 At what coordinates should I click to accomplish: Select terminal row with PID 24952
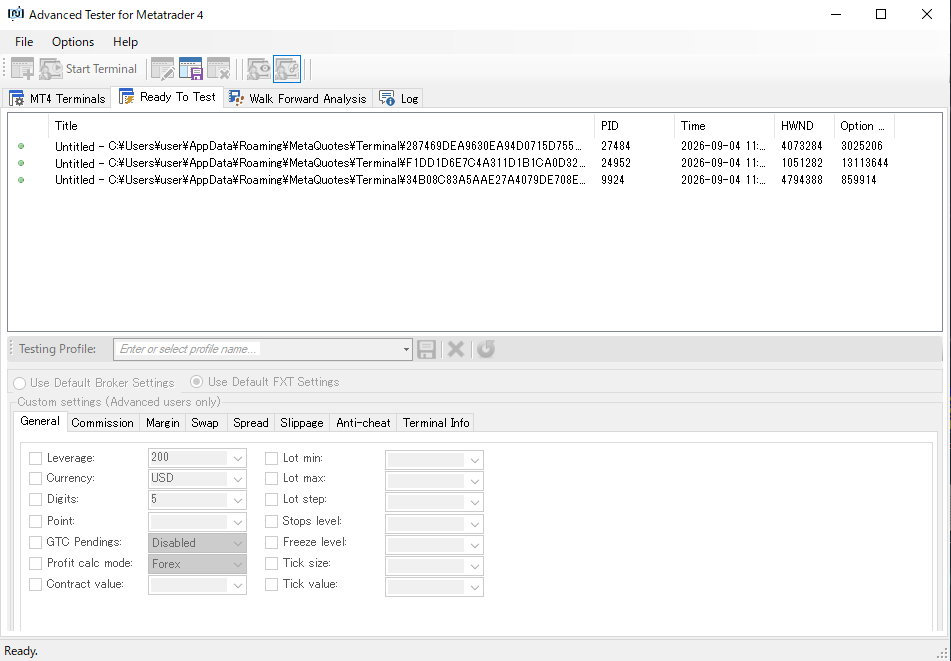[x=452, y=163]
